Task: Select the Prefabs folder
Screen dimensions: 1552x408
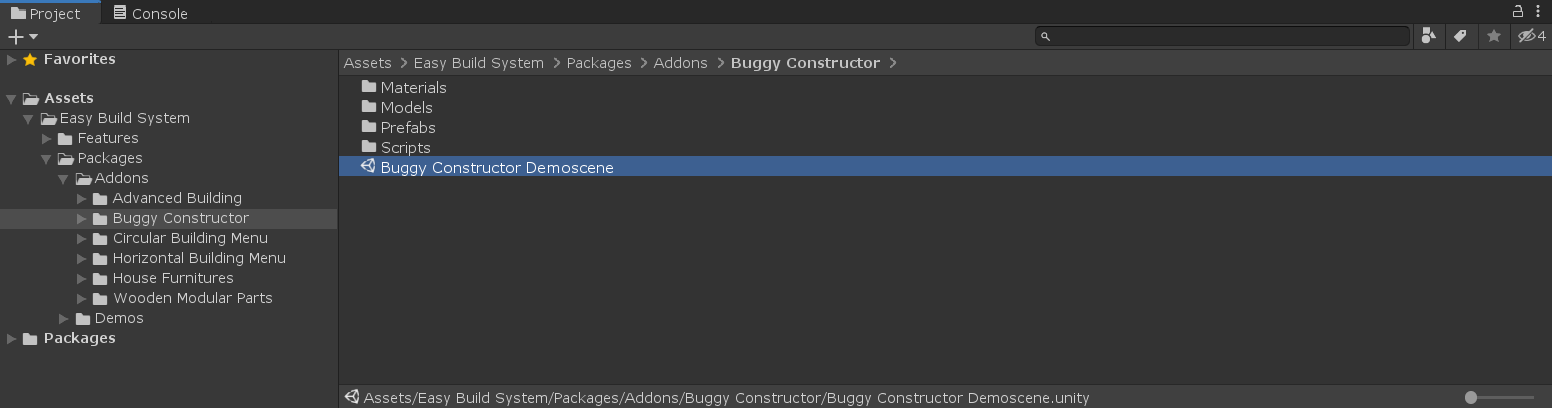Action: click(407, 127)
